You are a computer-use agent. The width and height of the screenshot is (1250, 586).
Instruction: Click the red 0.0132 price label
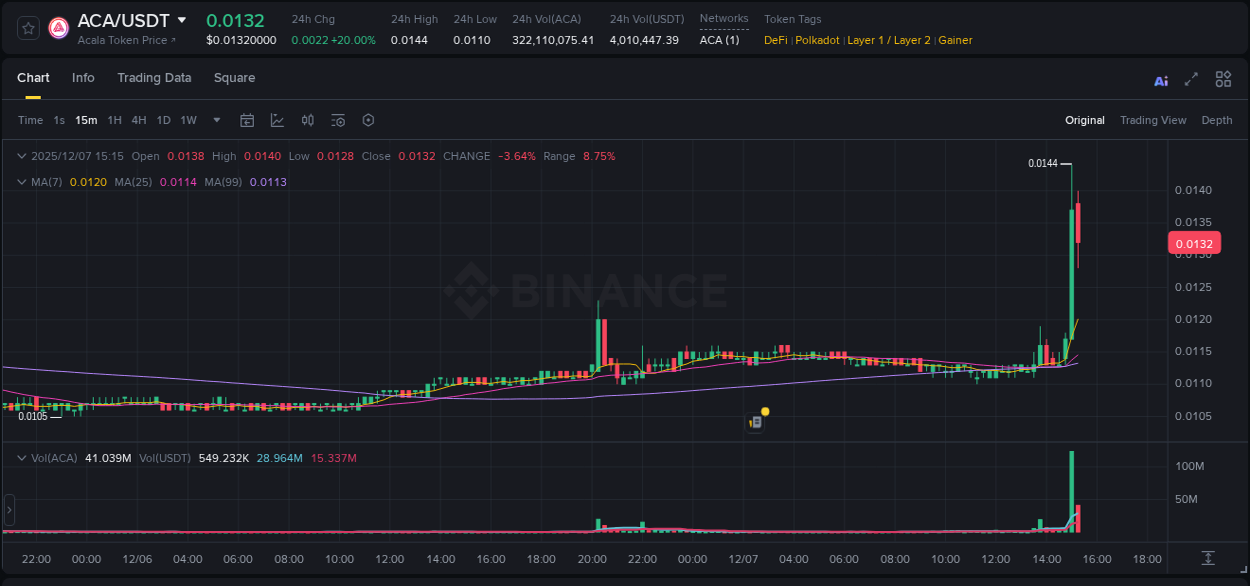coord(1194,243)
